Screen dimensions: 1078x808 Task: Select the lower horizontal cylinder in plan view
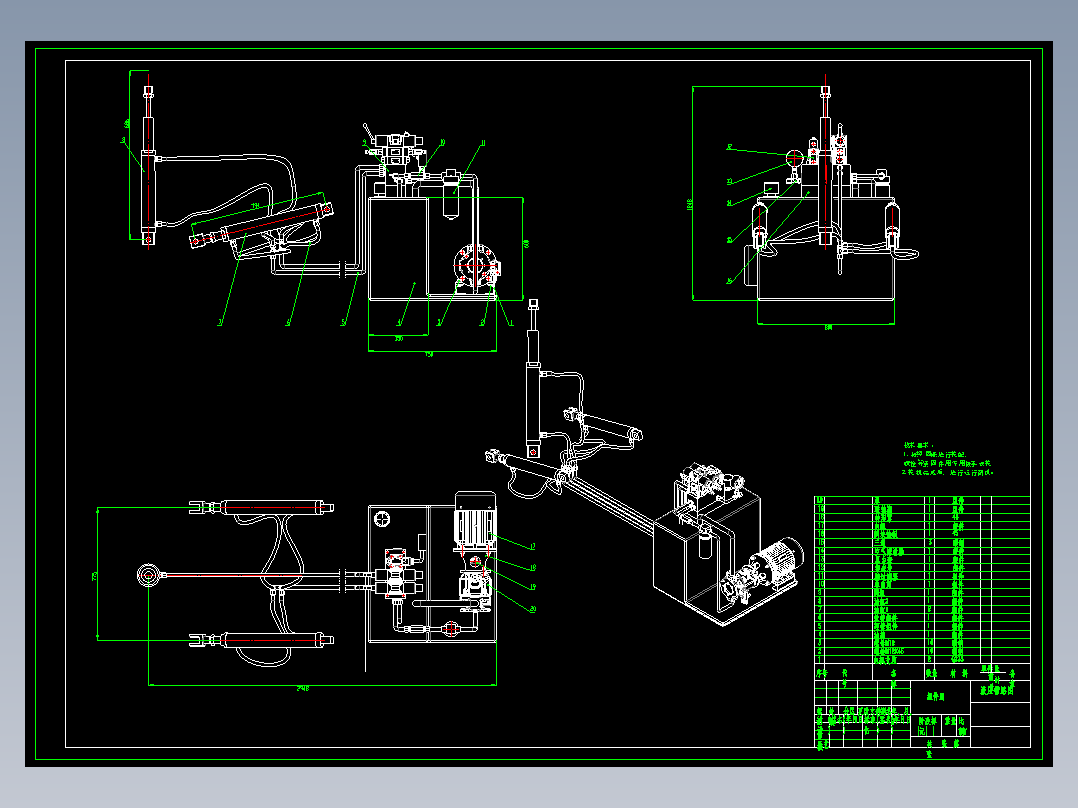[x=262, y=640]
